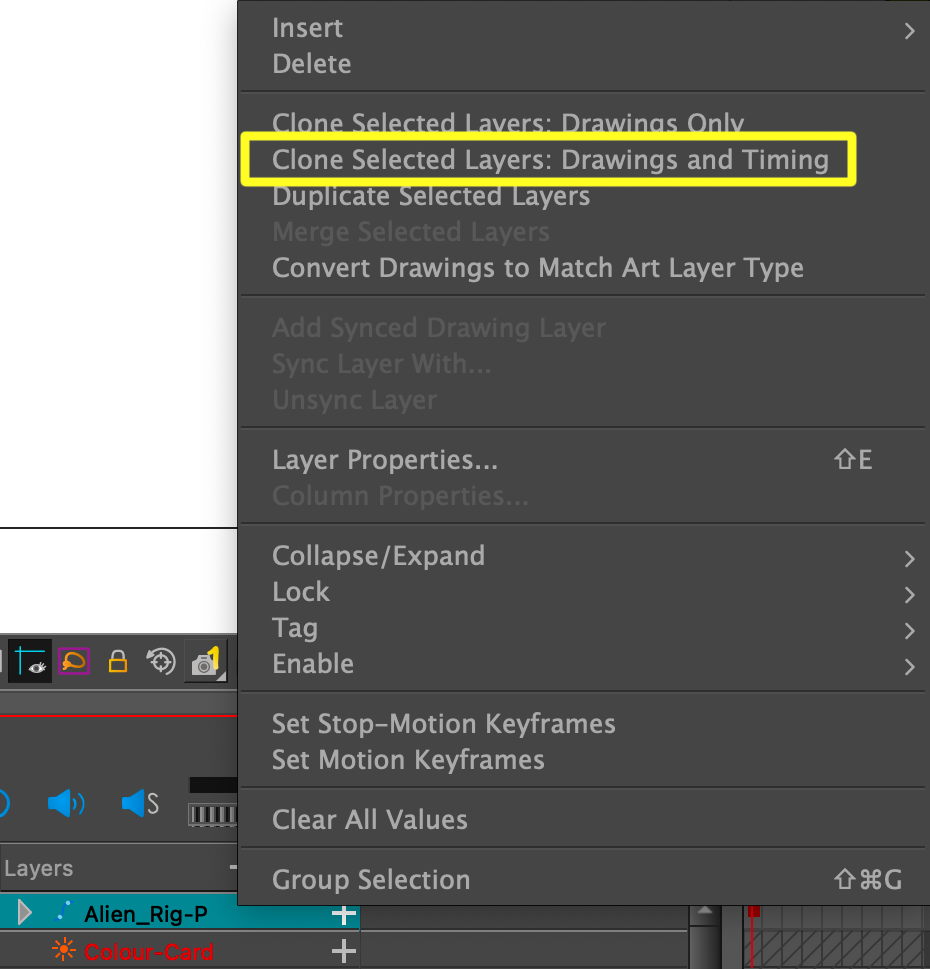Image resolution: width=930 pixels, height=969 pixels.
Task: Click the circular target reset icon
Action: [161, 662]
